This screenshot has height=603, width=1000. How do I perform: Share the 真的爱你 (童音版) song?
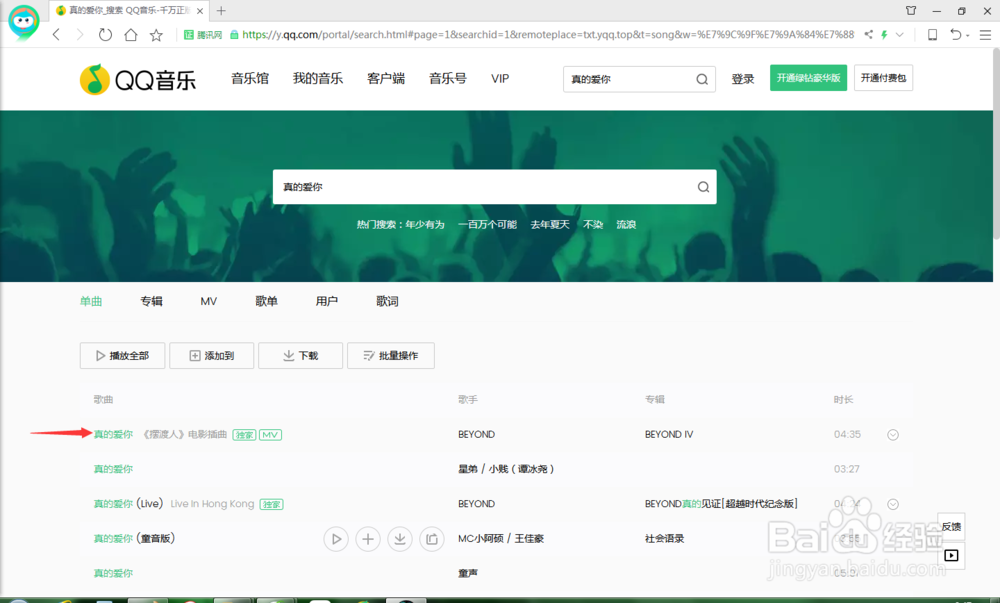pyautogui.click(x=432, y=539)
